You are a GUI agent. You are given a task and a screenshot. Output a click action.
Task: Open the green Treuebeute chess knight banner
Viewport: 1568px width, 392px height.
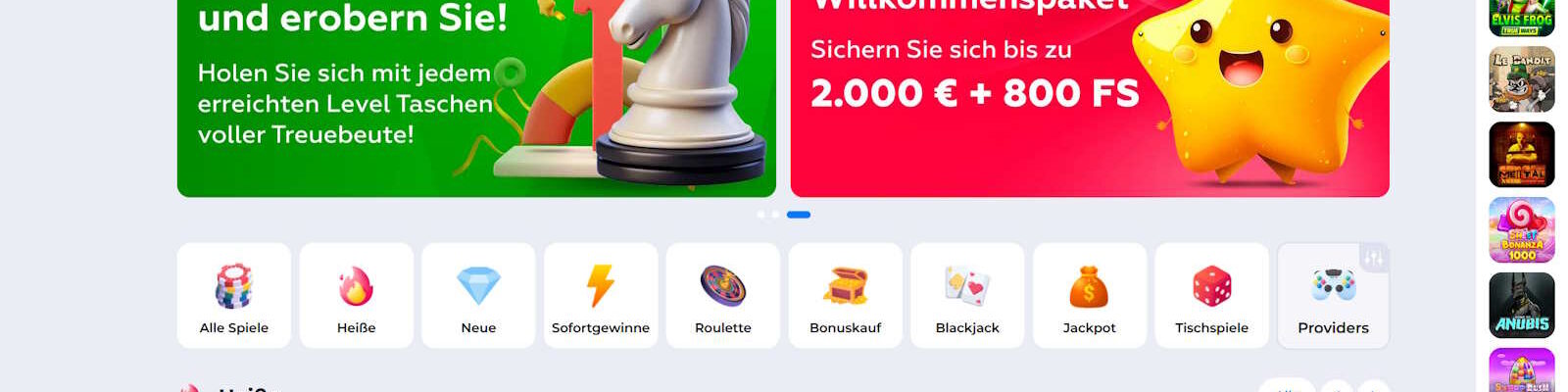tap(476, 98)
